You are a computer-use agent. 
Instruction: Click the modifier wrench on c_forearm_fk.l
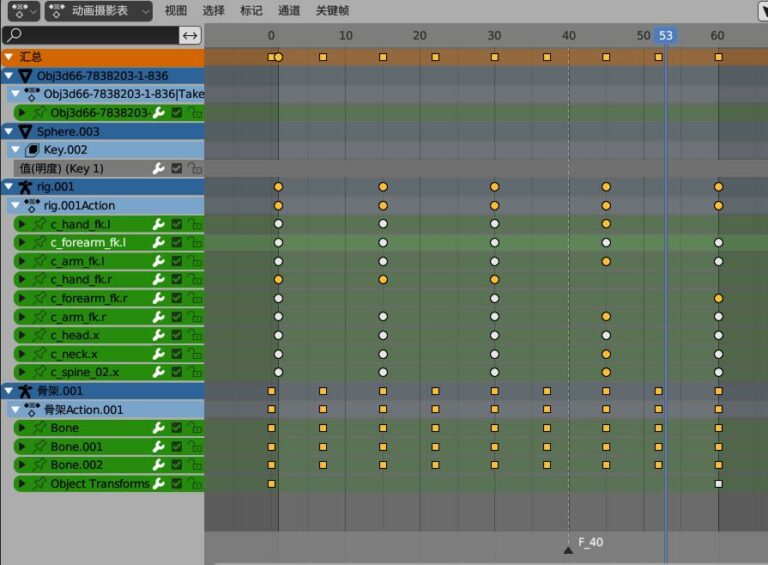[158, 242]
